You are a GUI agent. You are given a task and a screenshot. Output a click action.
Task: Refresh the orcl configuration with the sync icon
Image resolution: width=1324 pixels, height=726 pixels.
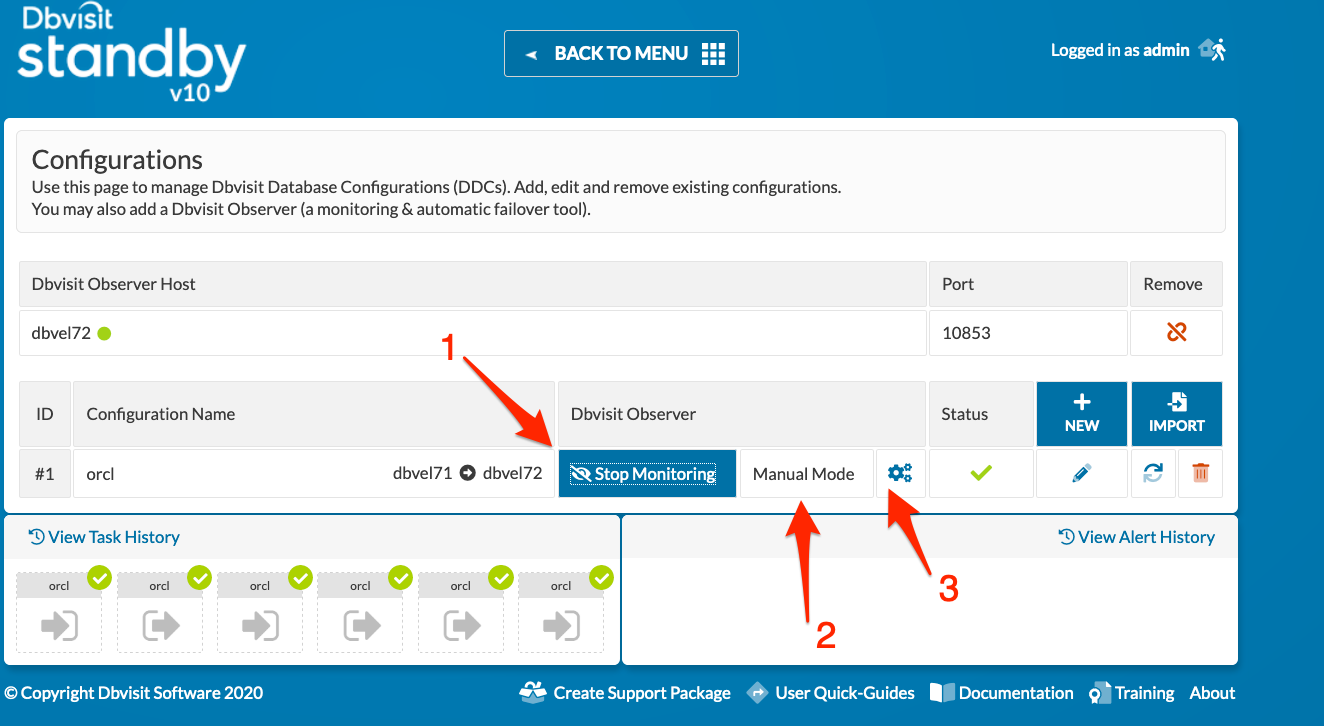click(x=1153, y=474)
